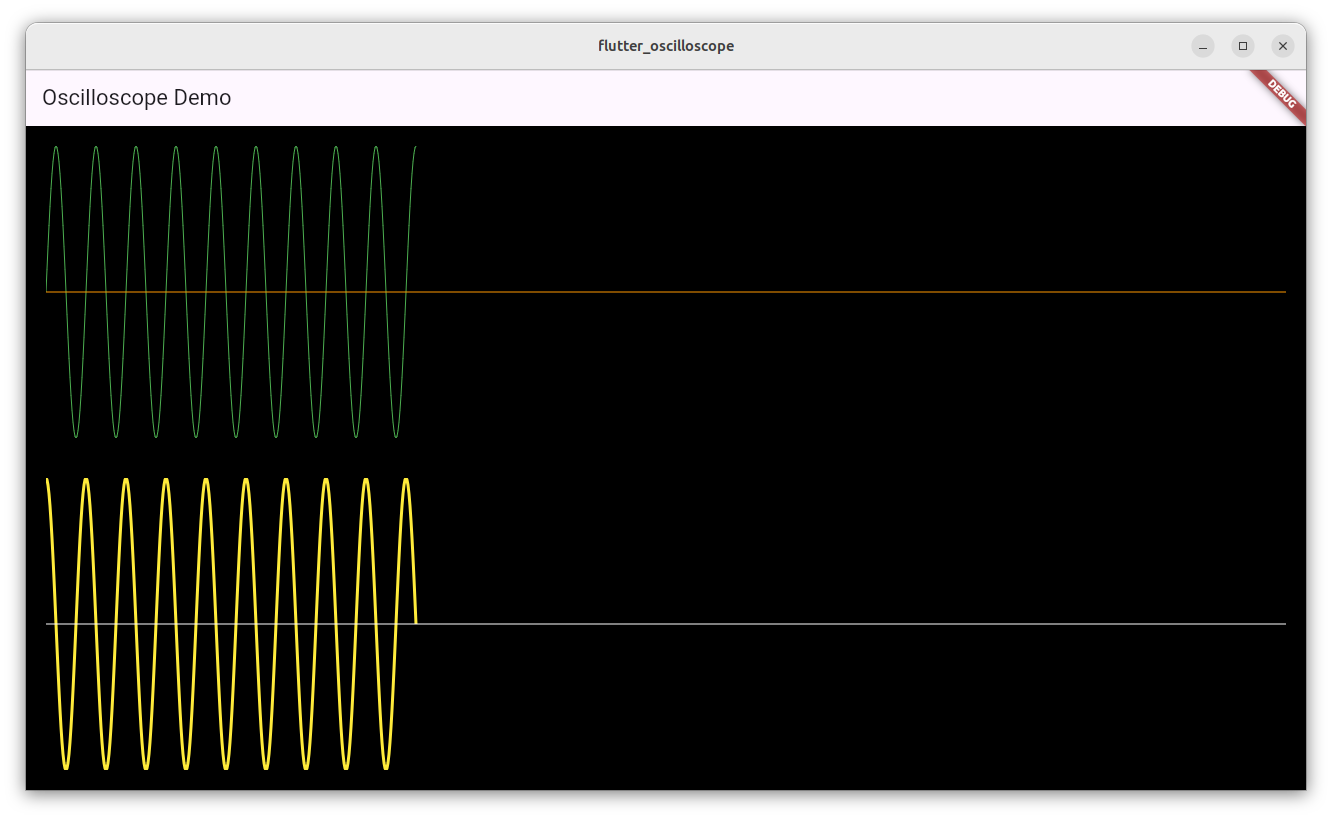Click the first trough of the green waveform
Screen dimensions: 1332x819
tap(76, 436)
